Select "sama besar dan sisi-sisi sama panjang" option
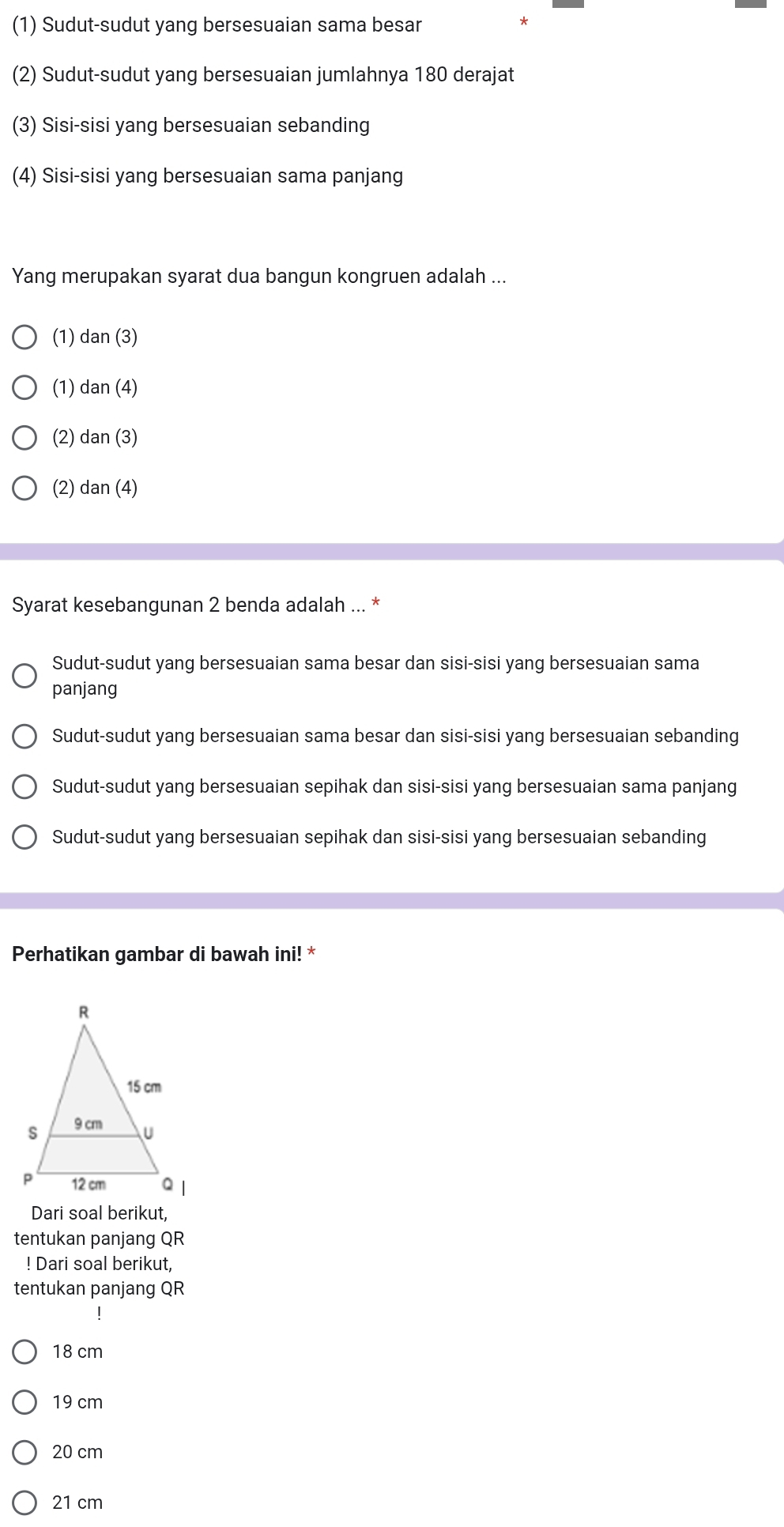Image resolution: width=784 pixels, height=1527 pixels. click(24, 676)
